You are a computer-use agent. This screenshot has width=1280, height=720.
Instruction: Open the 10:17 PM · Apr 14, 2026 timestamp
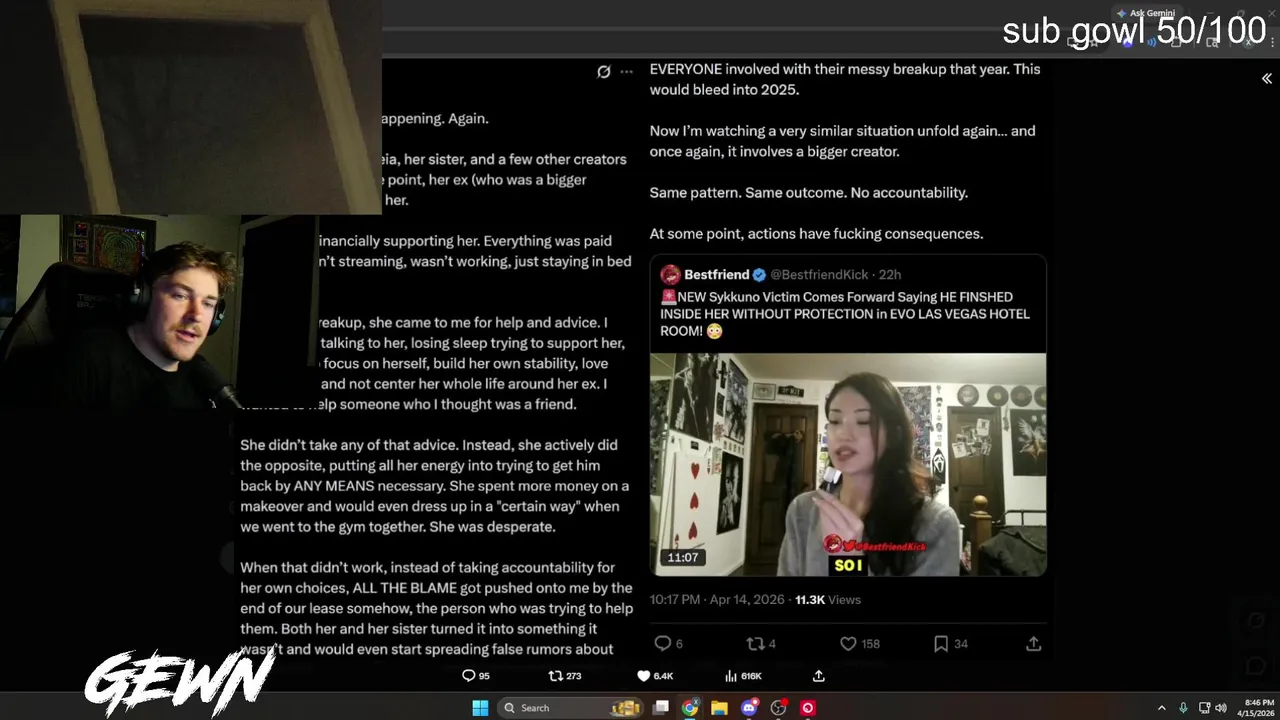coord(717,600)
